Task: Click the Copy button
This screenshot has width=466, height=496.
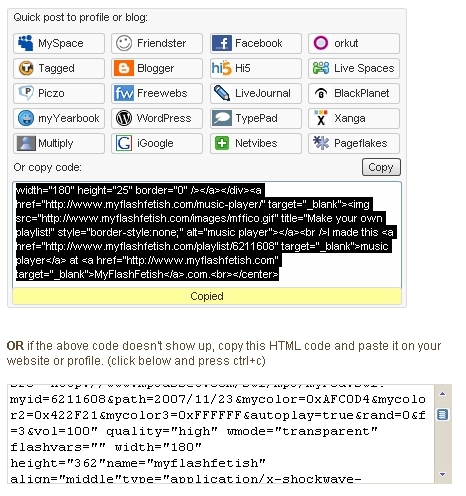Action: pos(381,167)
